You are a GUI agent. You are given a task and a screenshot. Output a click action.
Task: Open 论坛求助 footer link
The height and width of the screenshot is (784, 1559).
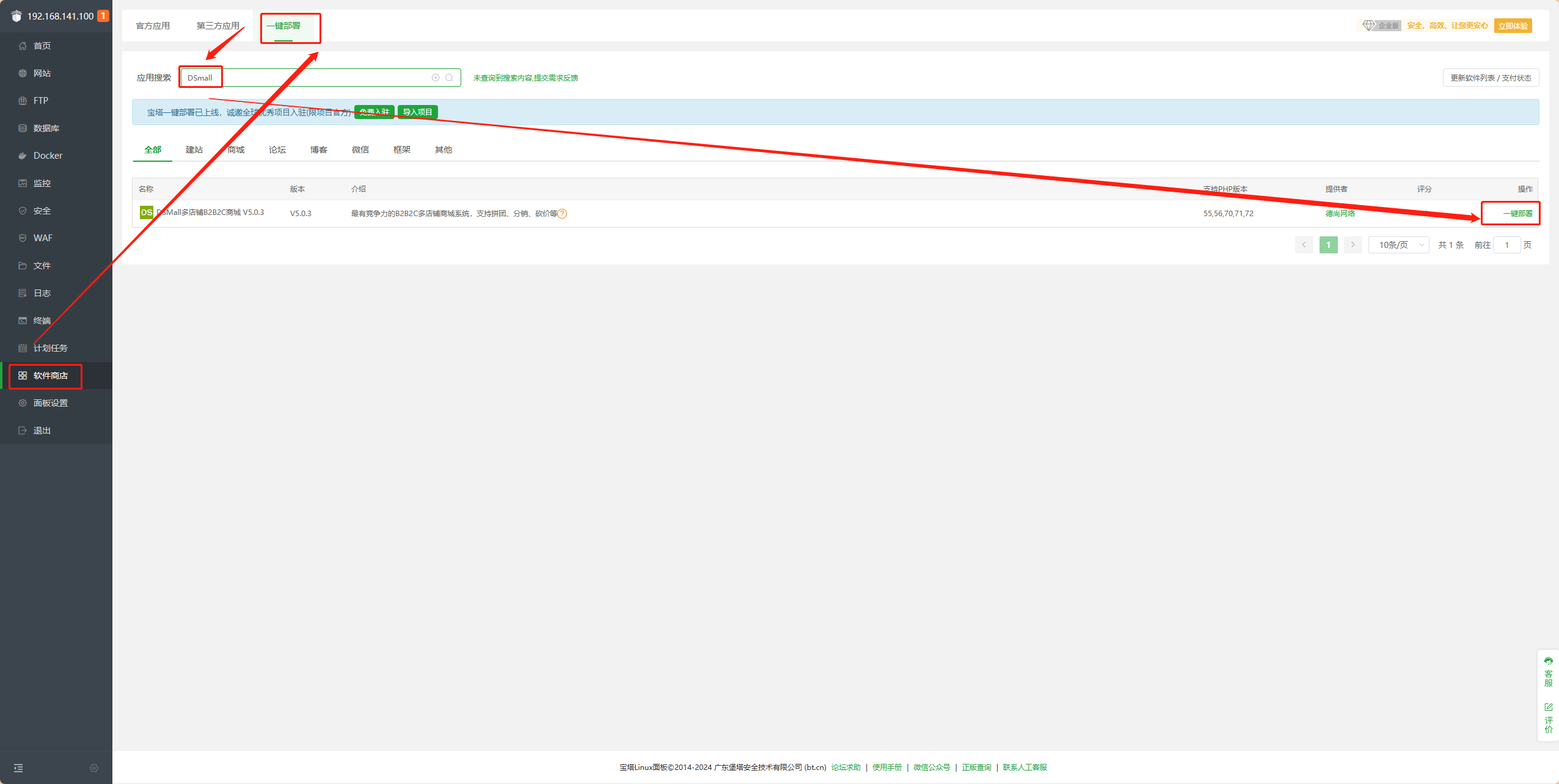click(845, 768)
